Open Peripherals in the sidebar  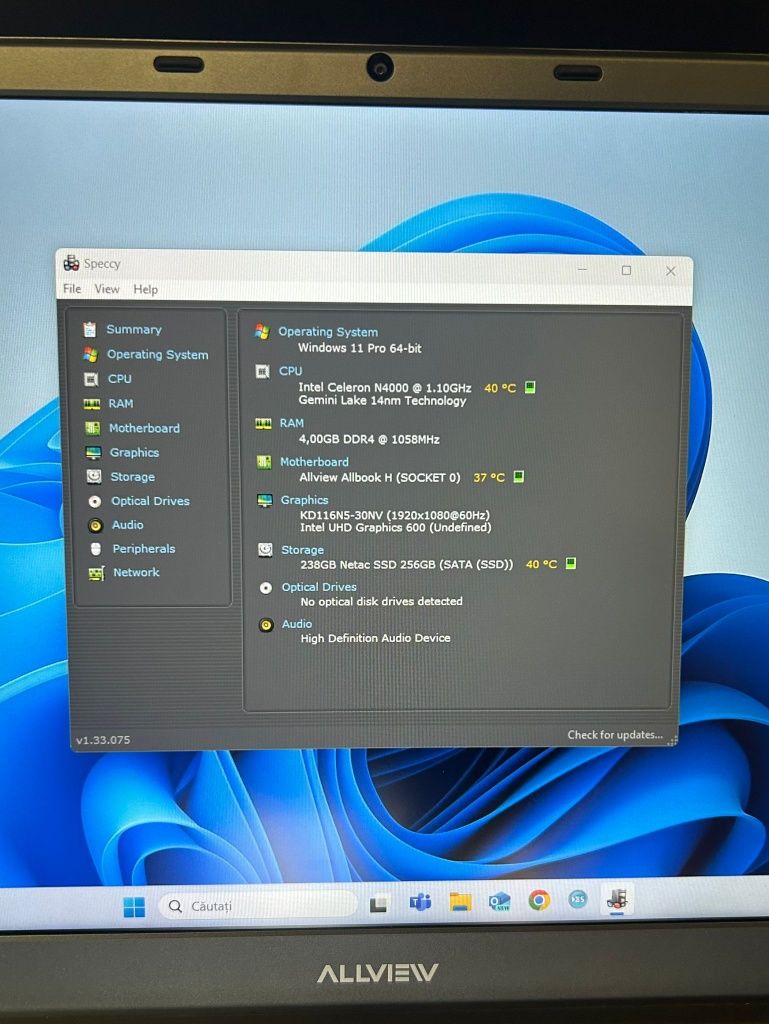point(144,549)
